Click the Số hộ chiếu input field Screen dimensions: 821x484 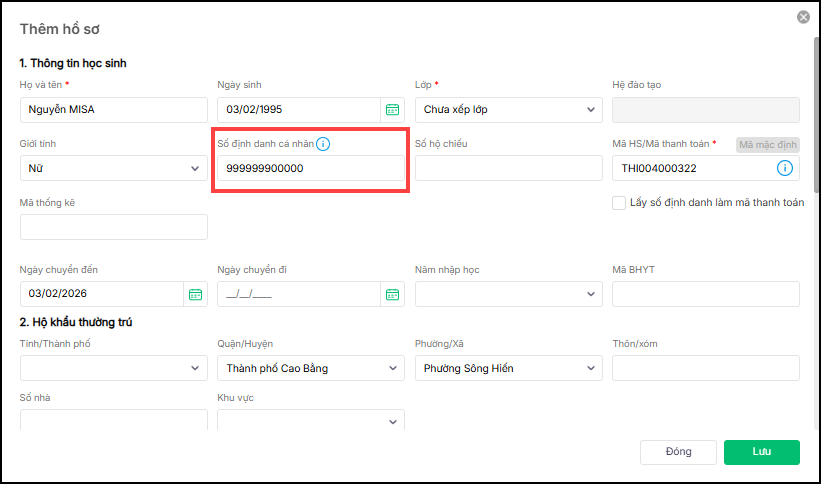coord(508,169)
